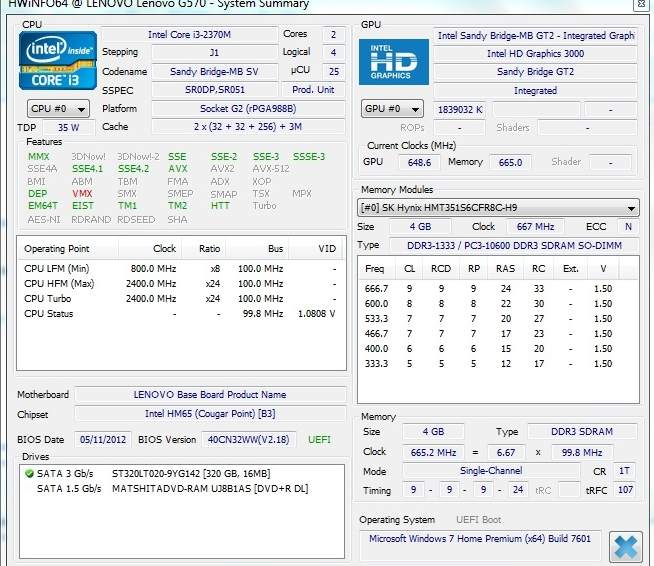Select the CPU Turbo row
This screenshot has width=654, height=566.
click(181, 299)
